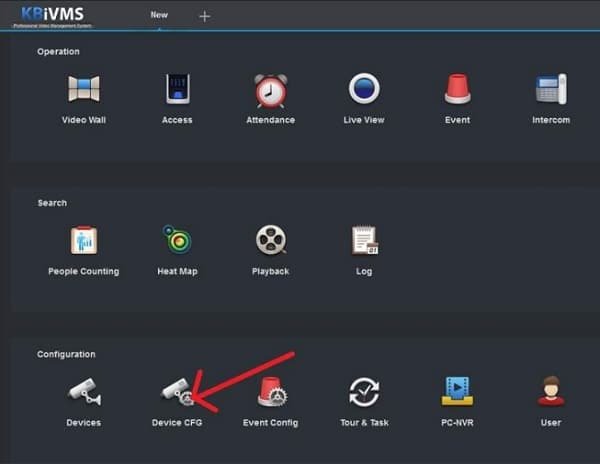Add a new tab with plus button
This screenshot has width=600, height=464.
[205, 16]
